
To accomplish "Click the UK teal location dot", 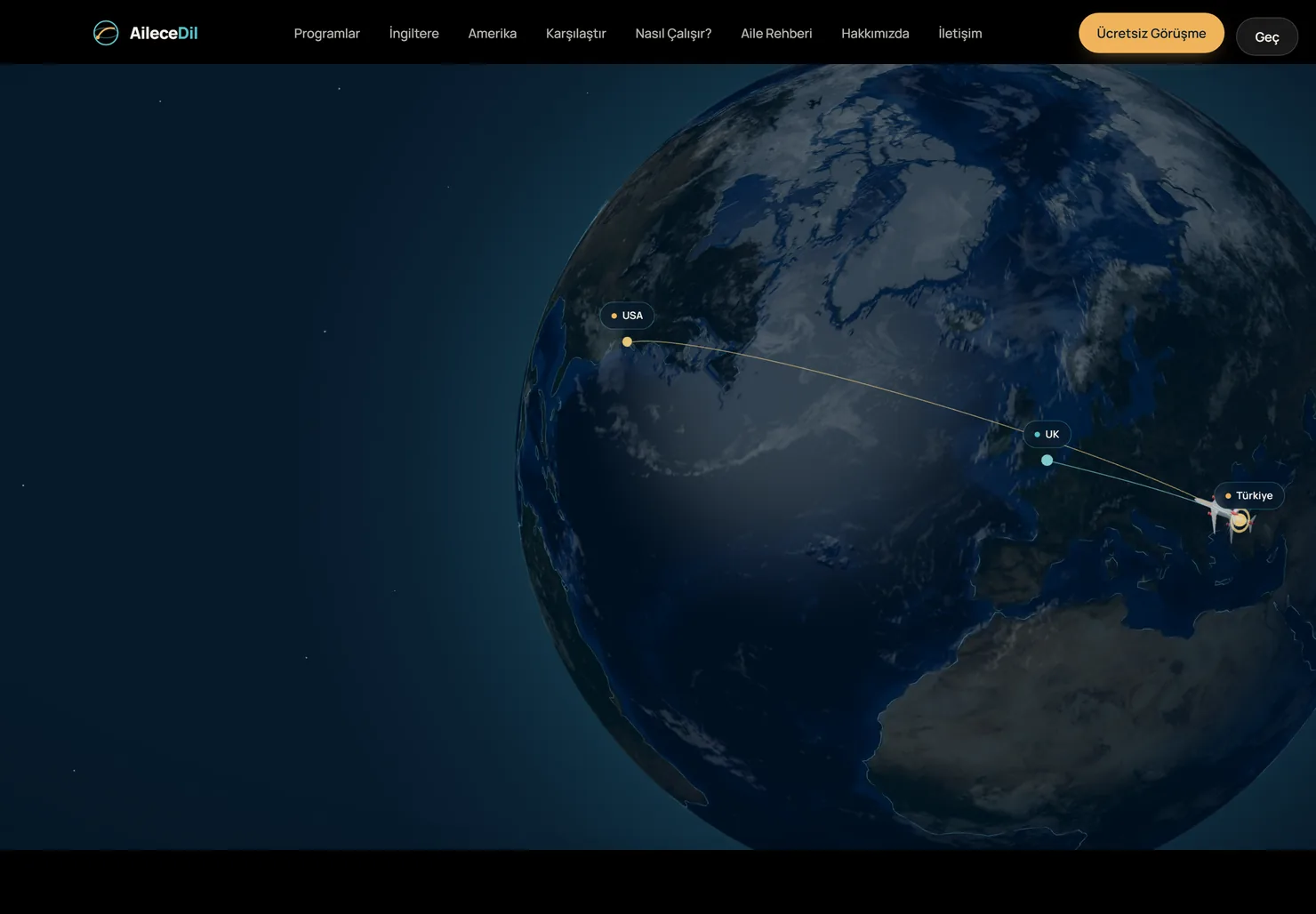I will coord(1047,460).
